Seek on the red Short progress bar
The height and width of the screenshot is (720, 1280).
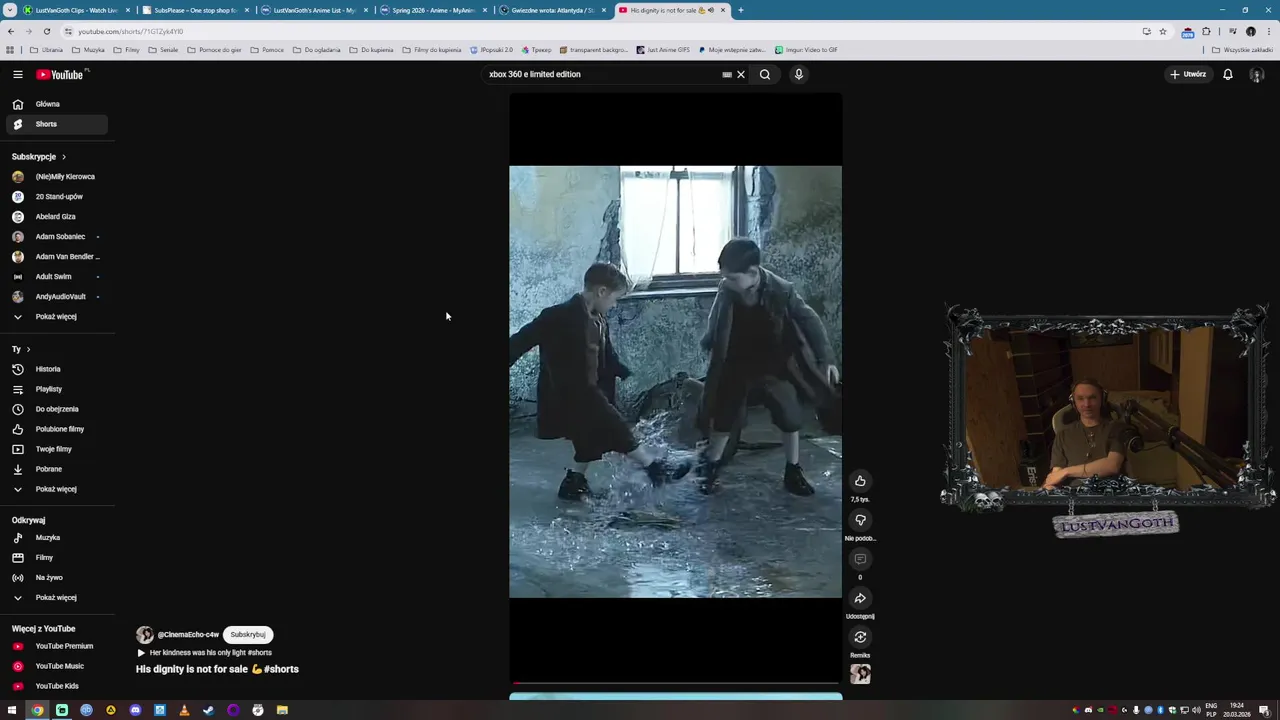coord(675,684)
